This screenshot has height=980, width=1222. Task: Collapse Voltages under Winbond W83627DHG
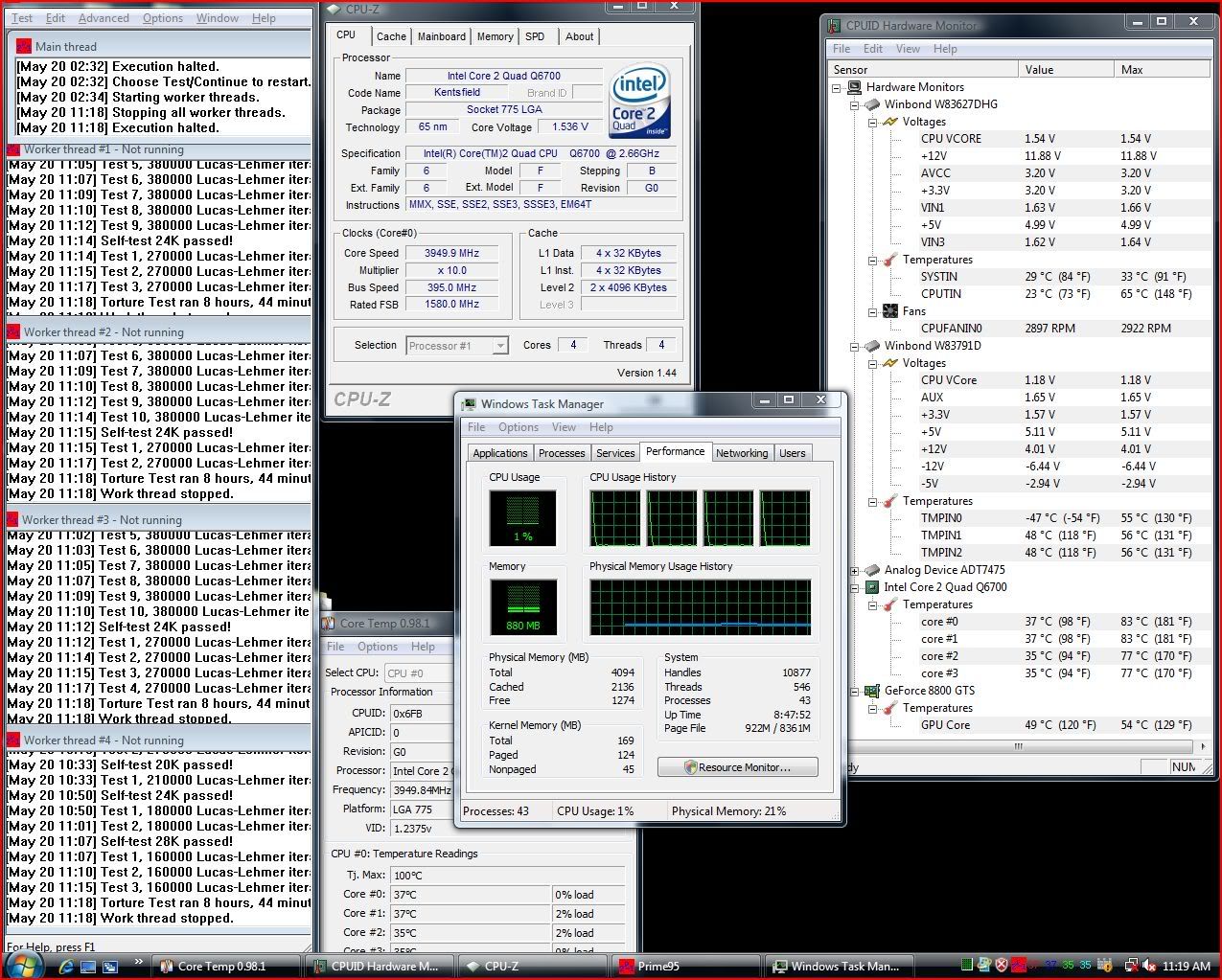[x=872, y=122]
